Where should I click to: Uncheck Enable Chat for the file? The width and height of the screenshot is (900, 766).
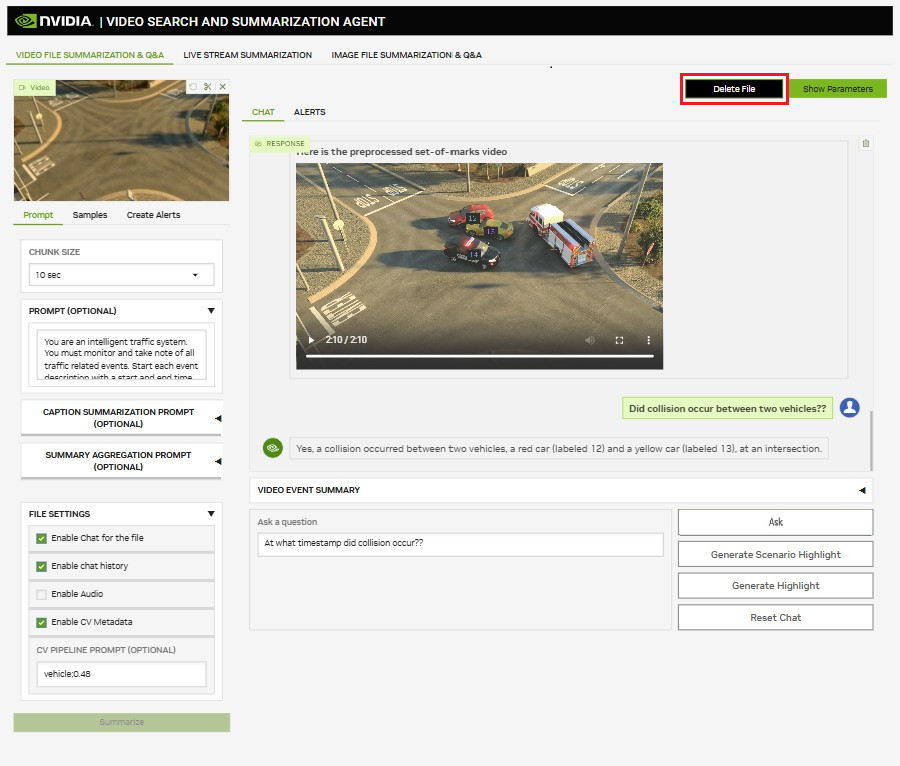click(x=42, y=538)
